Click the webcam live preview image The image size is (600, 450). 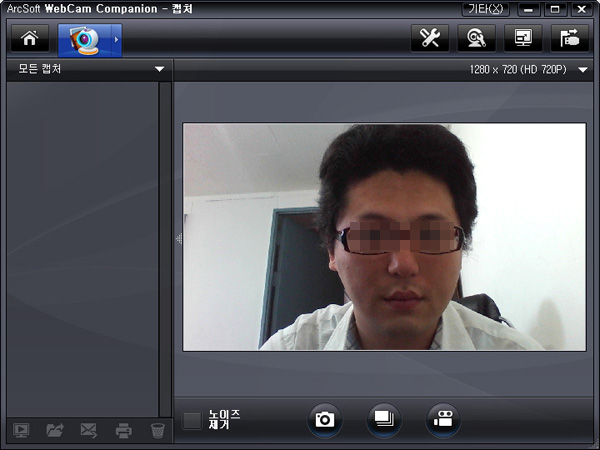pyautogui.click(x=384, y=236)
